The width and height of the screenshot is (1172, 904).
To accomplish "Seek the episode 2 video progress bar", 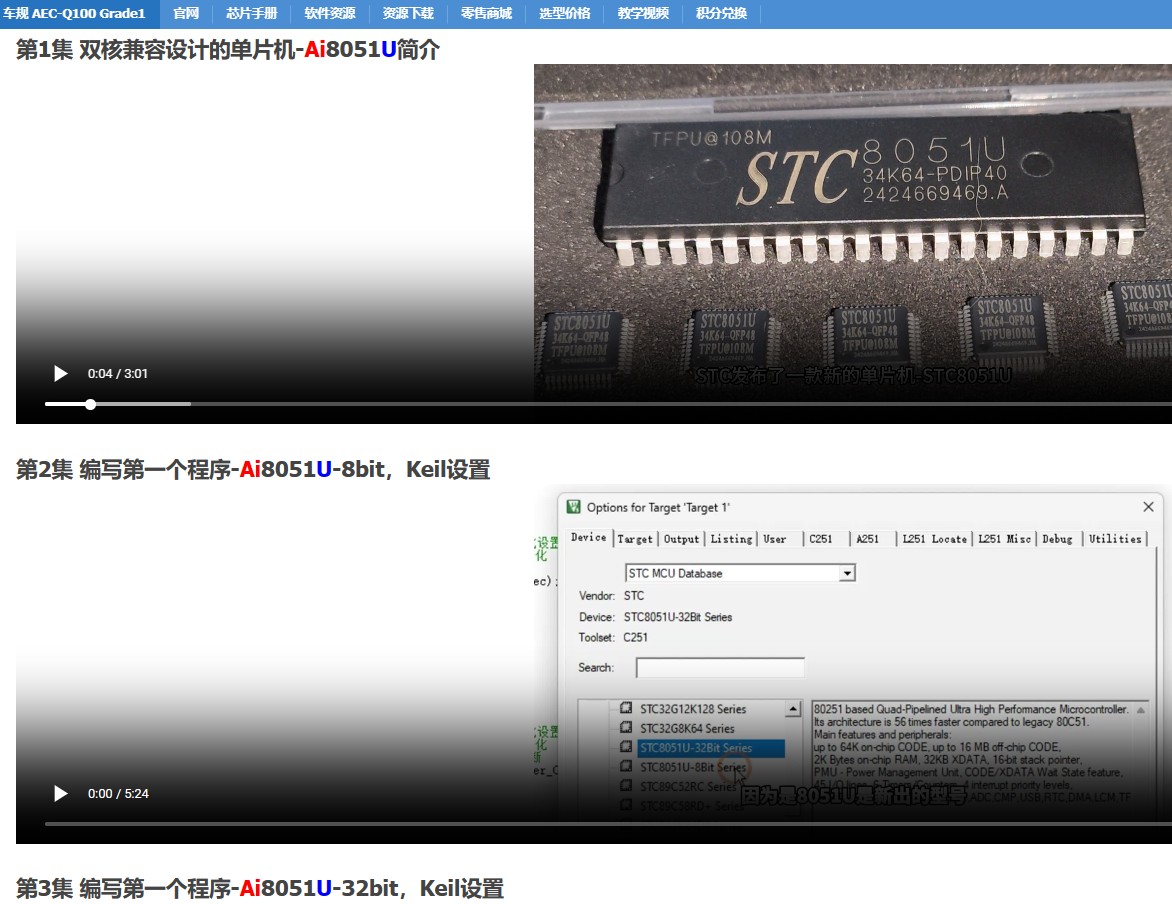I will pyautogui.click(x=608, y=824).
